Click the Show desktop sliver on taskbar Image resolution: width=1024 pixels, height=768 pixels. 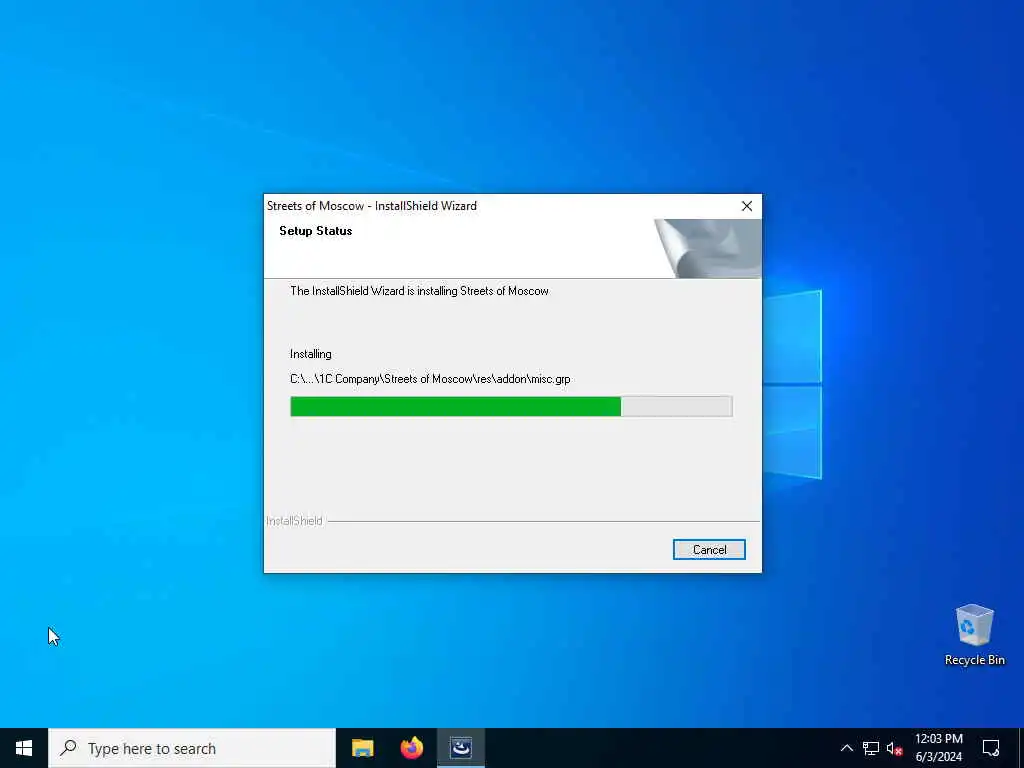click(x=1021, y=748)
